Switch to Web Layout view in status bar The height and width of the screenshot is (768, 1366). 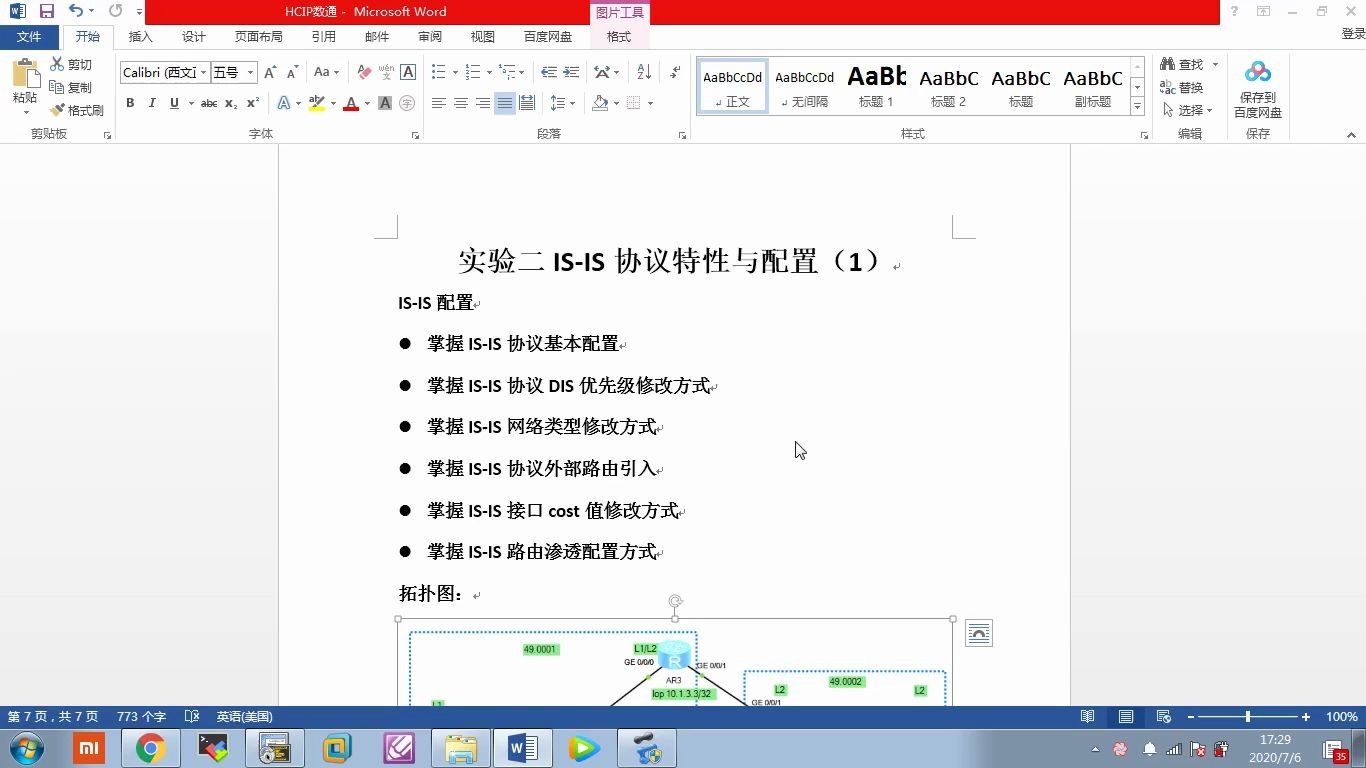pos(1163,717)
